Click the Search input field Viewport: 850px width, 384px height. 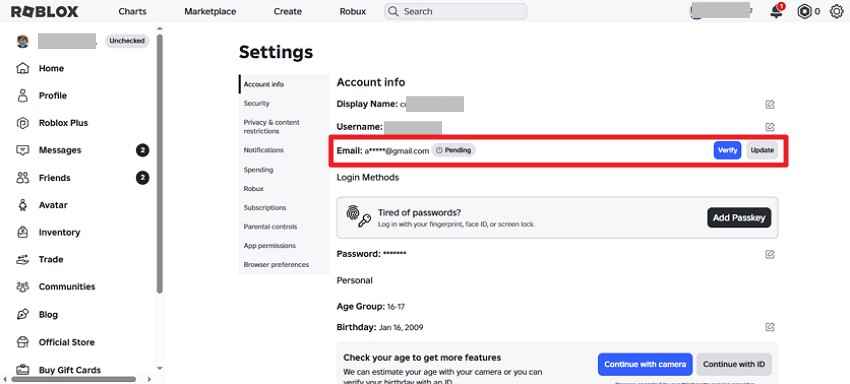(456, 11)
